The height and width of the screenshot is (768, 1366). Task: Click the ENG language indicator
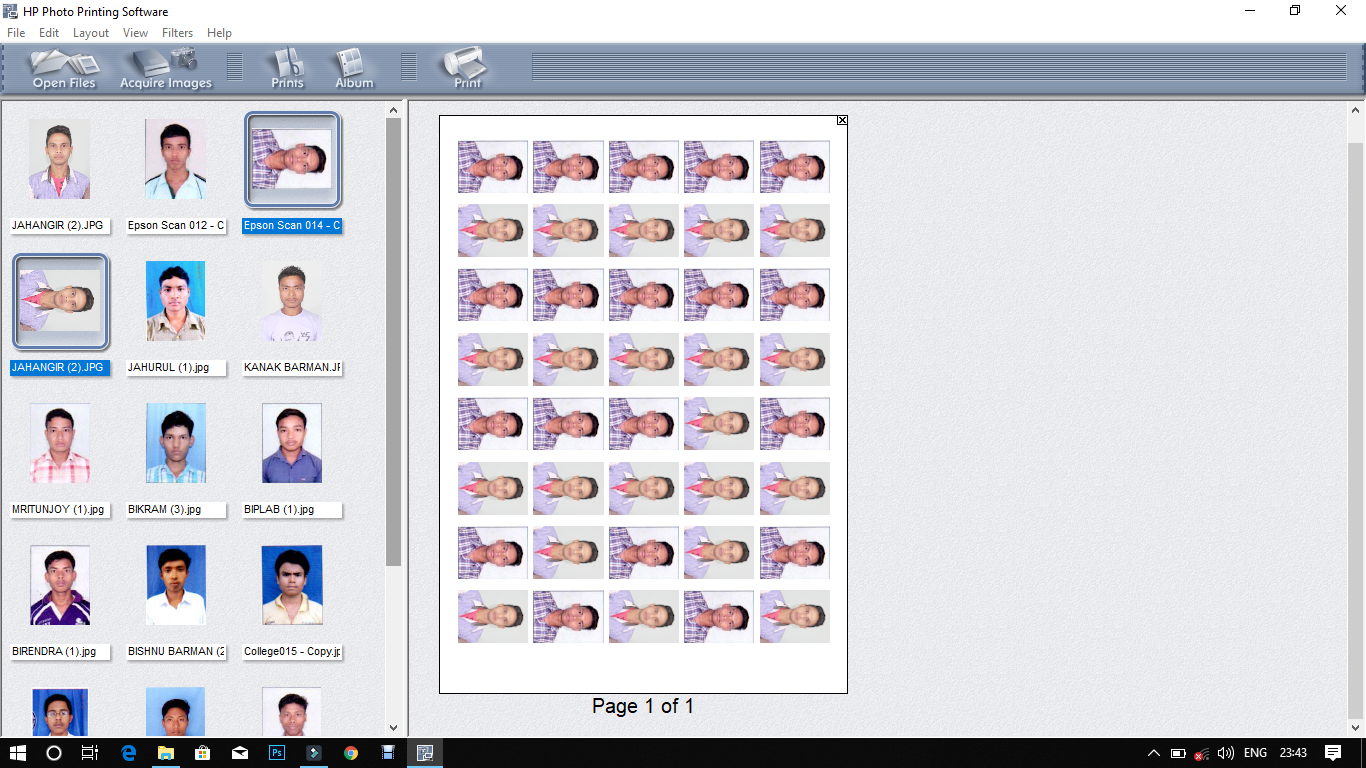1255,753
